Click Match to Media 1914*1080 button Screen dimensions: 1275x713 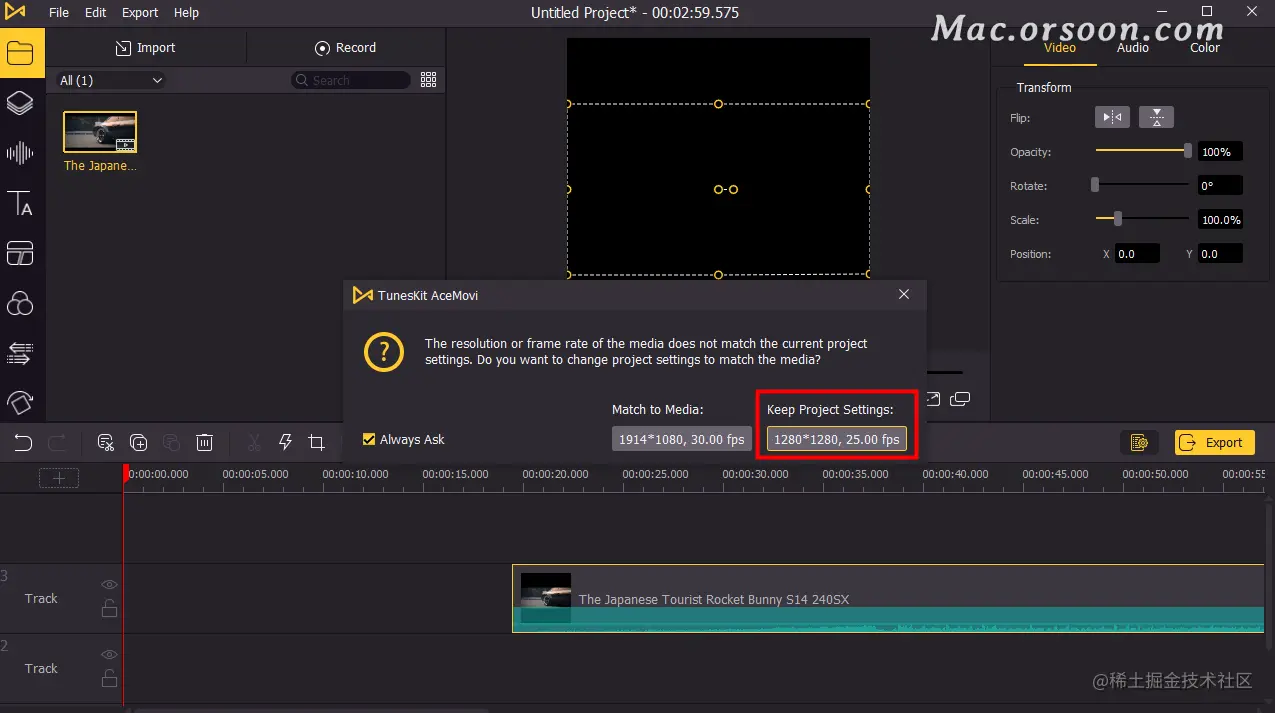(x=682, y=439)
